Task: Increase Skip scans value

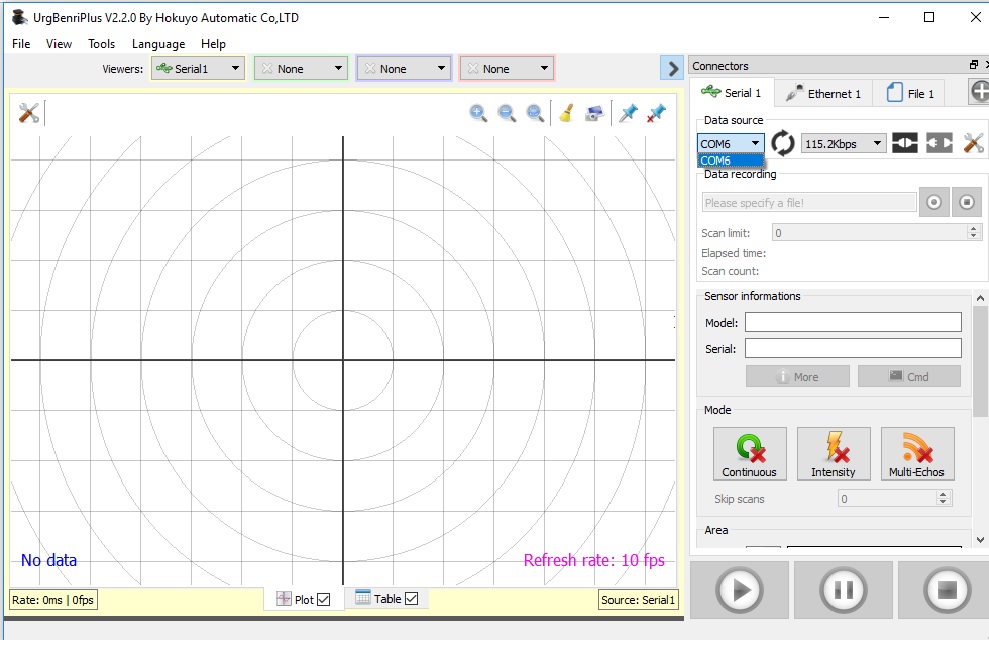Action: point(943,495)
